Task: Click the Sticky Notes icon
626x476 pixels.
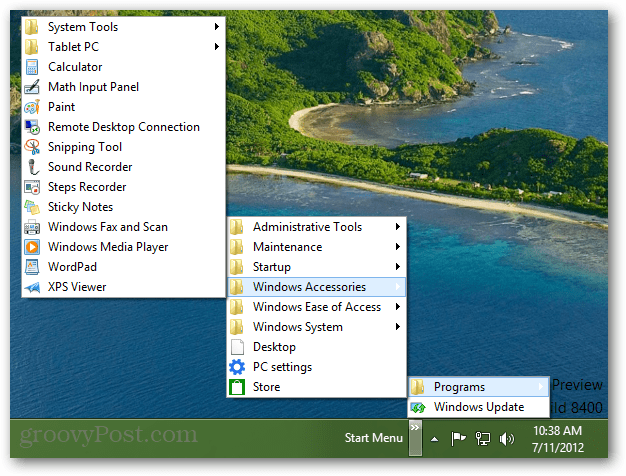Action: pyautogui.click(x=32, y=207)
